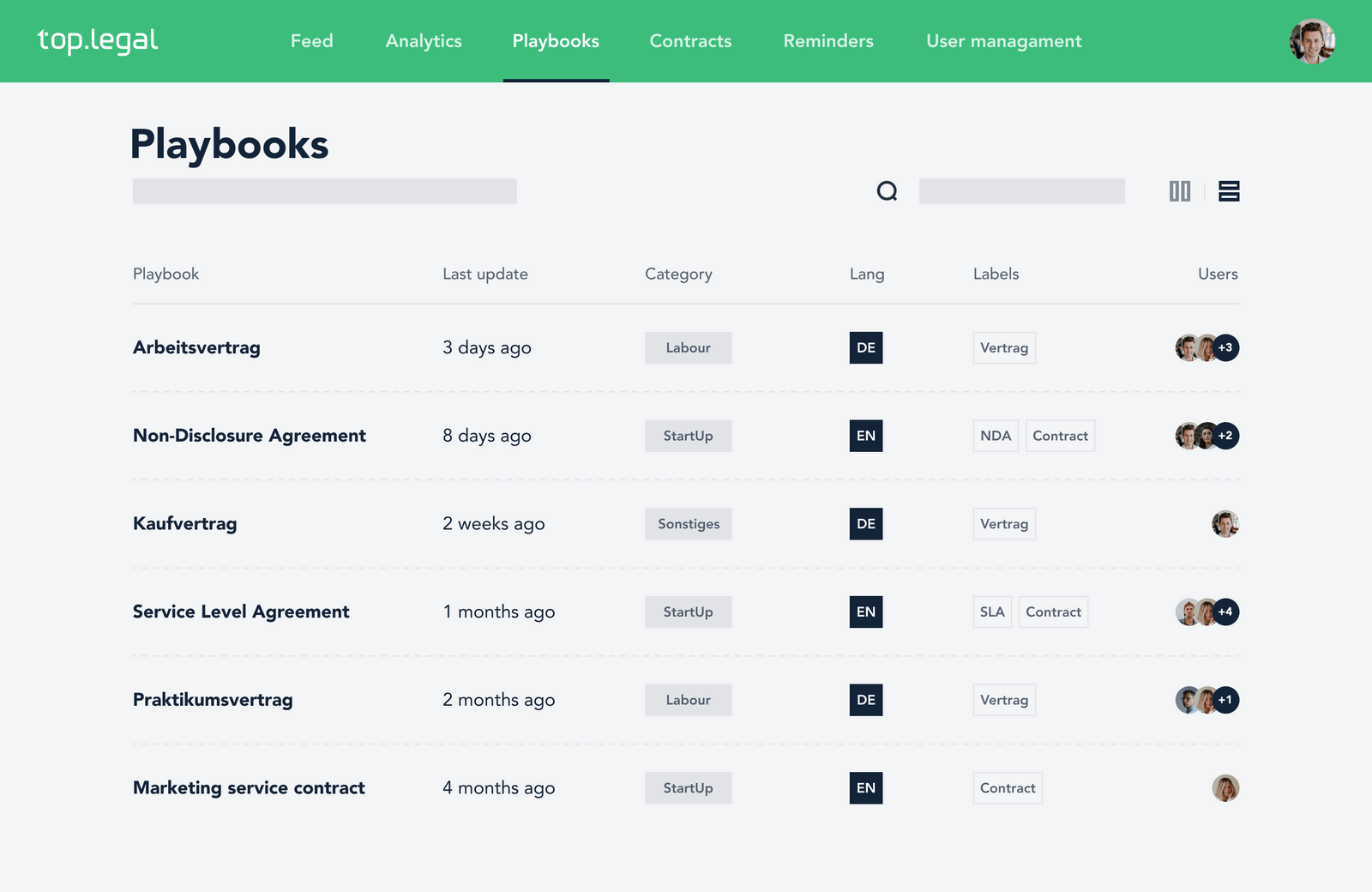Click the filter input next to the search icon
Viewport: 1372px width, 892px height.
tap(1021, 191)
